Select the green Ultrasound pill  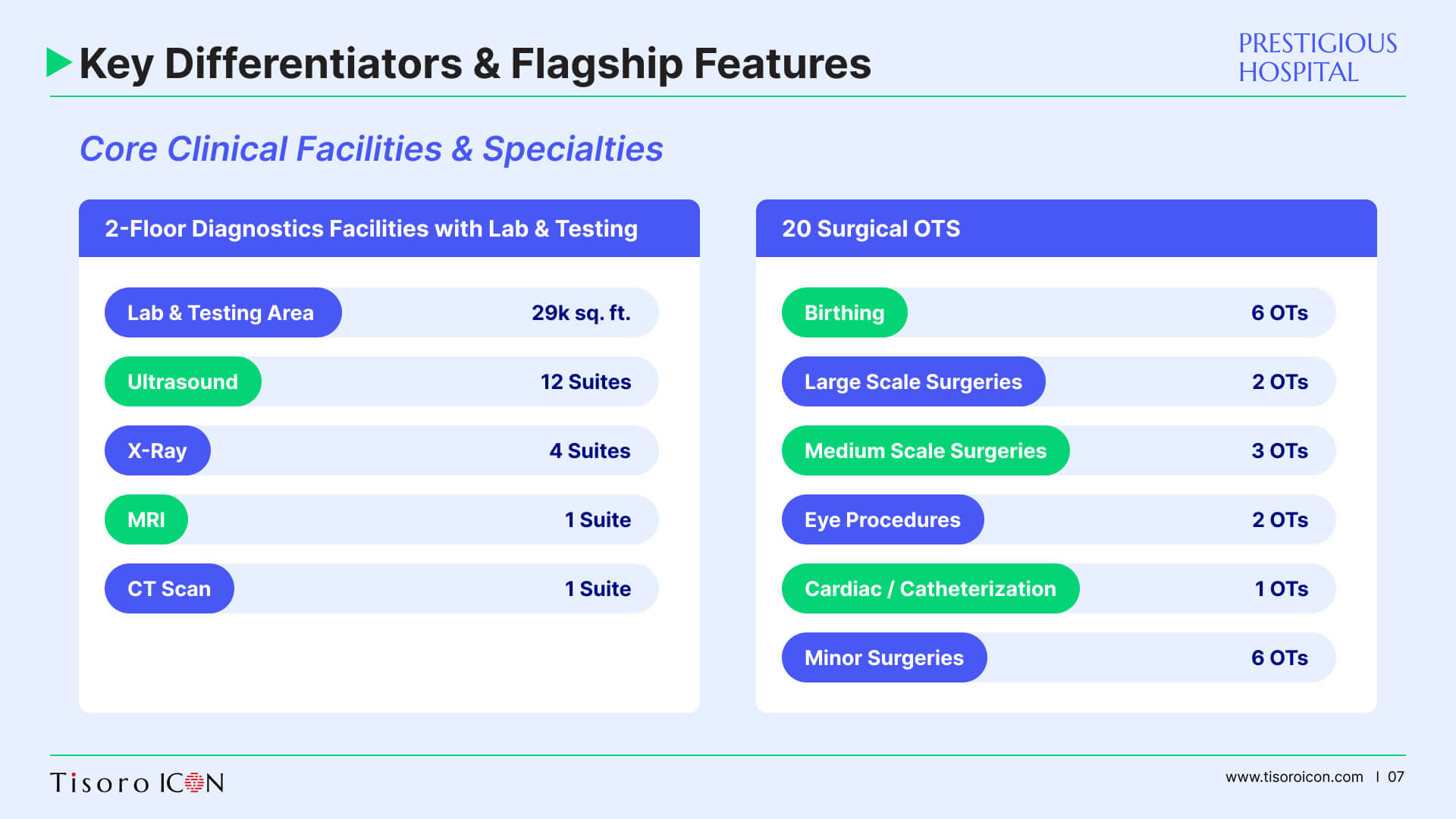(183, 381)
